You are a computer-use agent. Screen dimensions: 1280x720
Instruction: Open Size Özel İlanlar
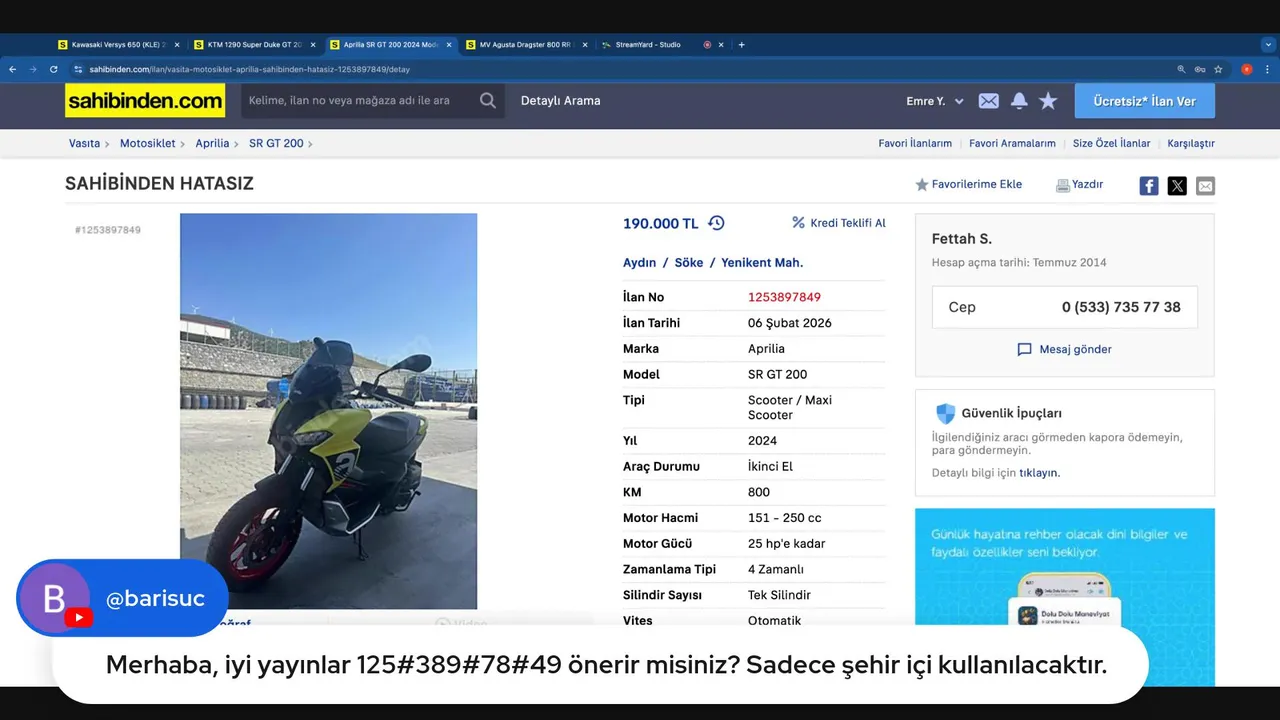point(1111,143)
